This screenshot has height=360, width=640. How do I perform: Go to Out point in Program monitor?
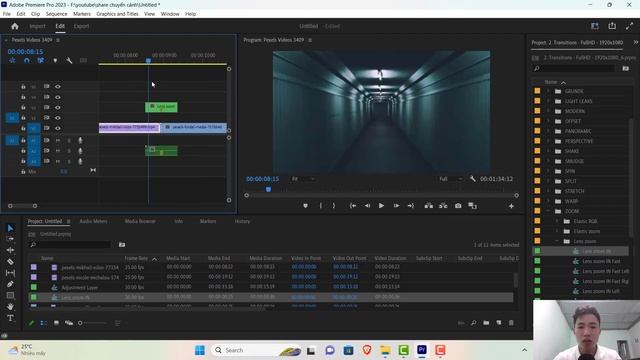pyautogui.click(x=411, y=206)
